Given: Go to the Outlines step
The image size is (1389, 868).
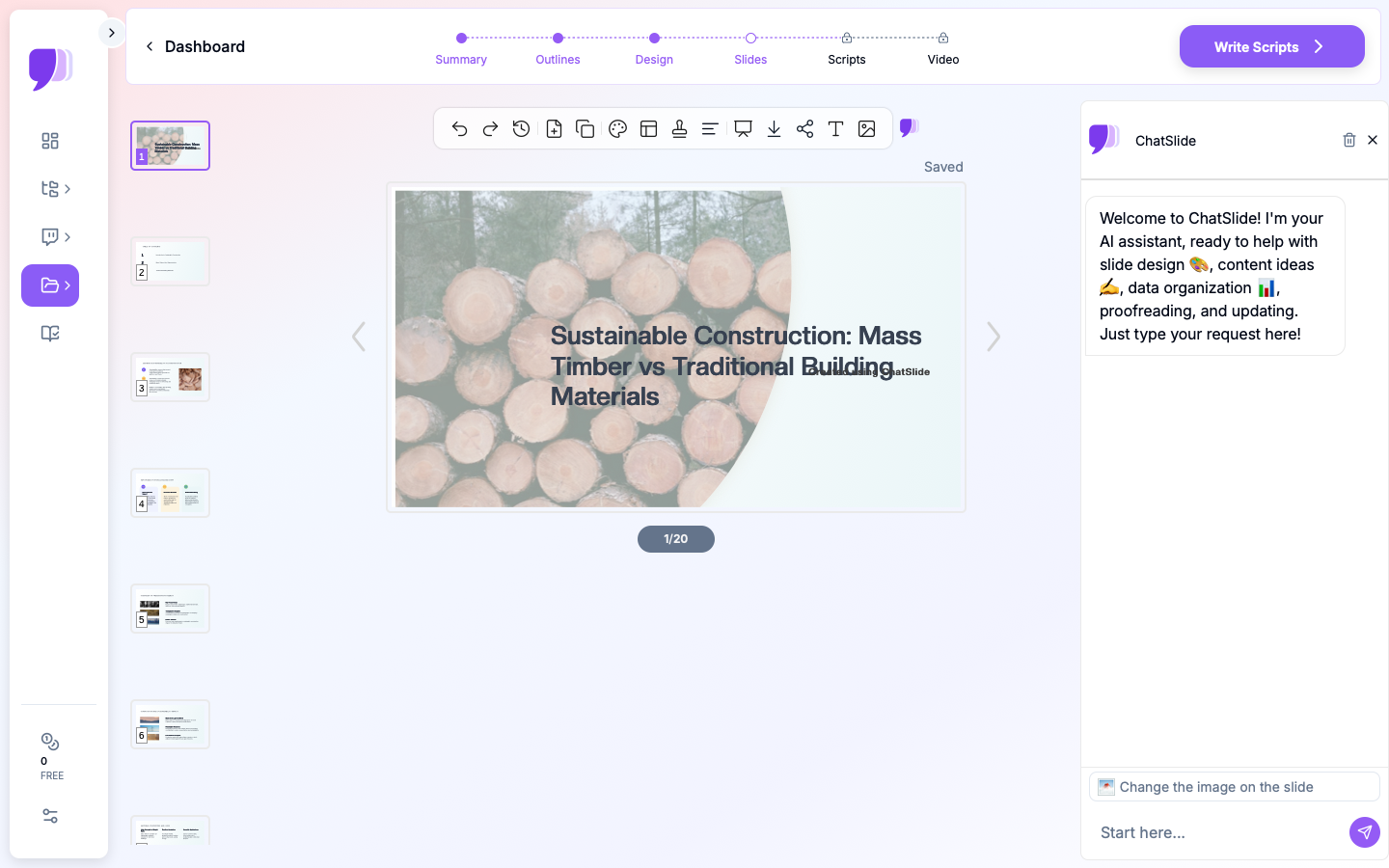Looking at the screenshot, I should click(x=558, y=48).
